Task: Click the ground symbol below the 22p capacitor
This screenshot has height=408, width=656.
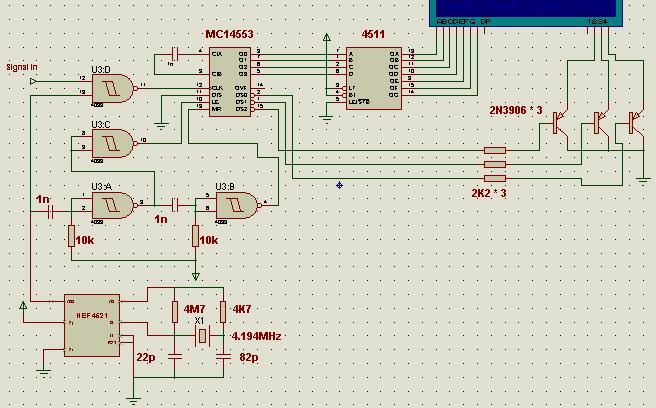Action: point(133,400)
